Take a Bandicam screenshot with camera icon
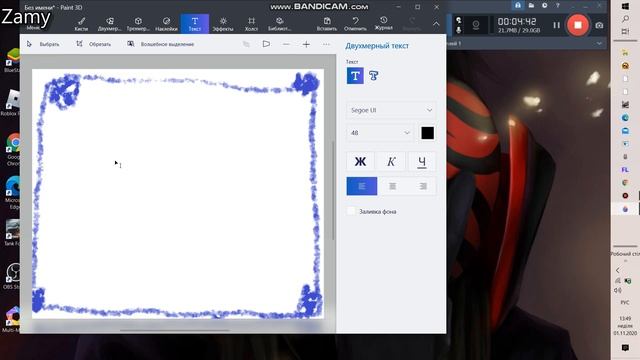Viewport: 640px width, 360px height. pyautogui.click(x=599, y=25)
